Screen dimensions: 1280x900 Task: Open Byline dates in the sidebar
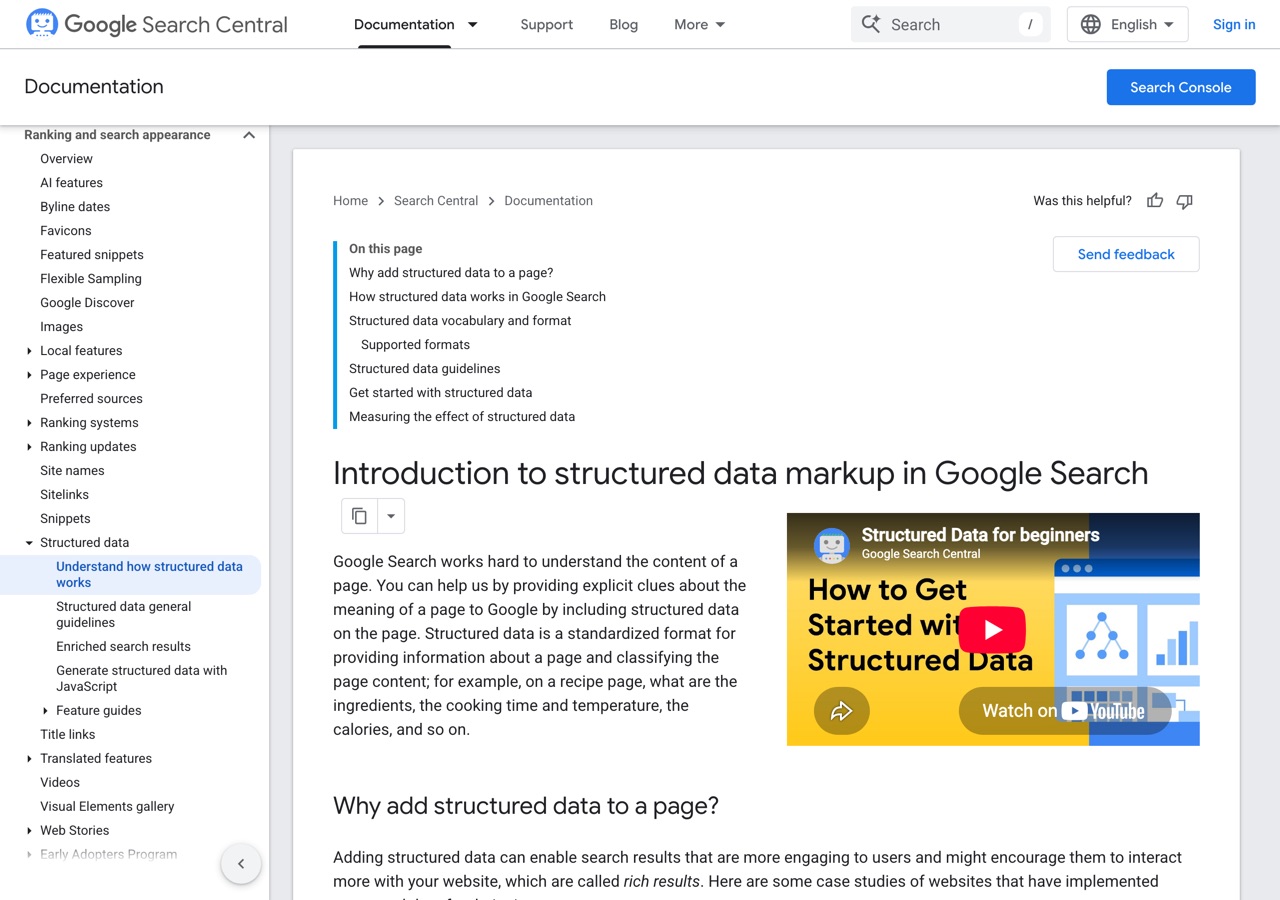[75, 207]
